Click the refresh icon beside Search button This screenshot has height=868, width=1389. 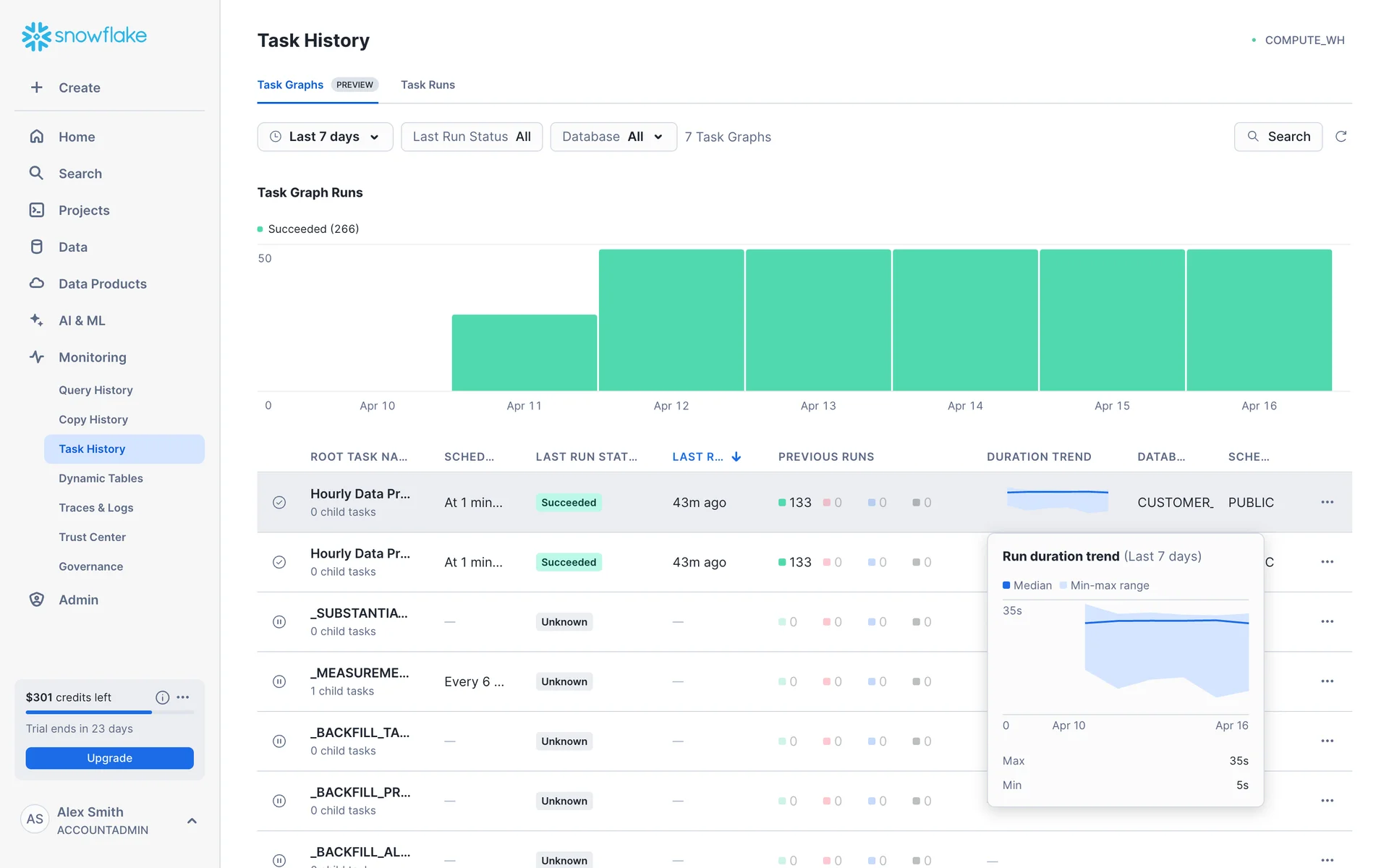pos(1341,137)
